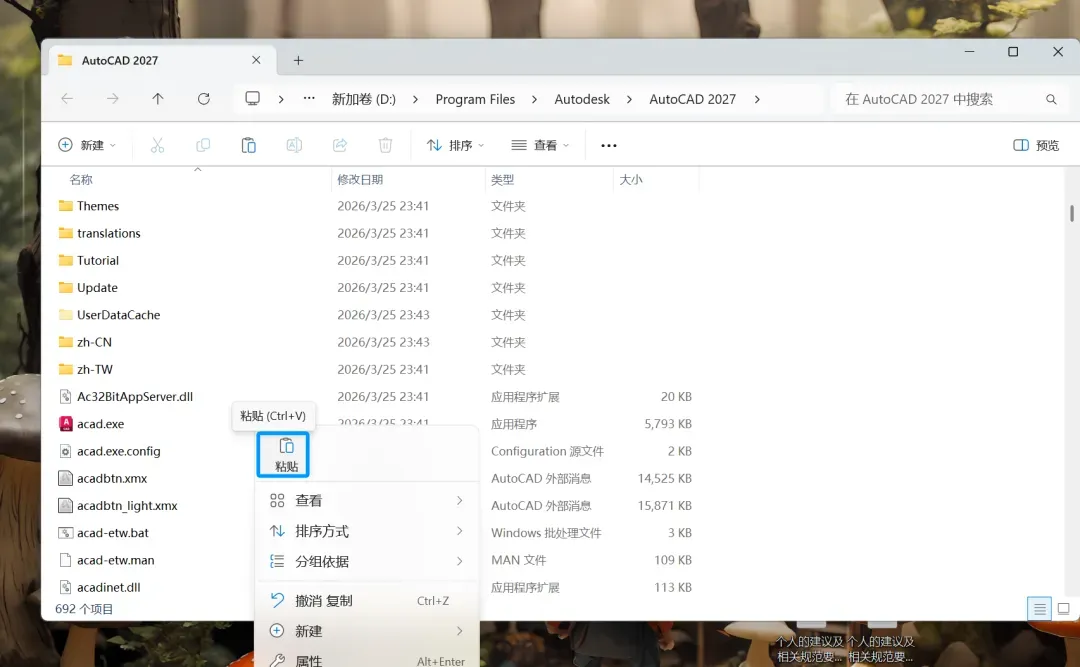Expand chevron after AutoCAD 2027 breadcrumb
Image resolution: width=1080 pixels, height=667 pixels.
tap(757, 99)
